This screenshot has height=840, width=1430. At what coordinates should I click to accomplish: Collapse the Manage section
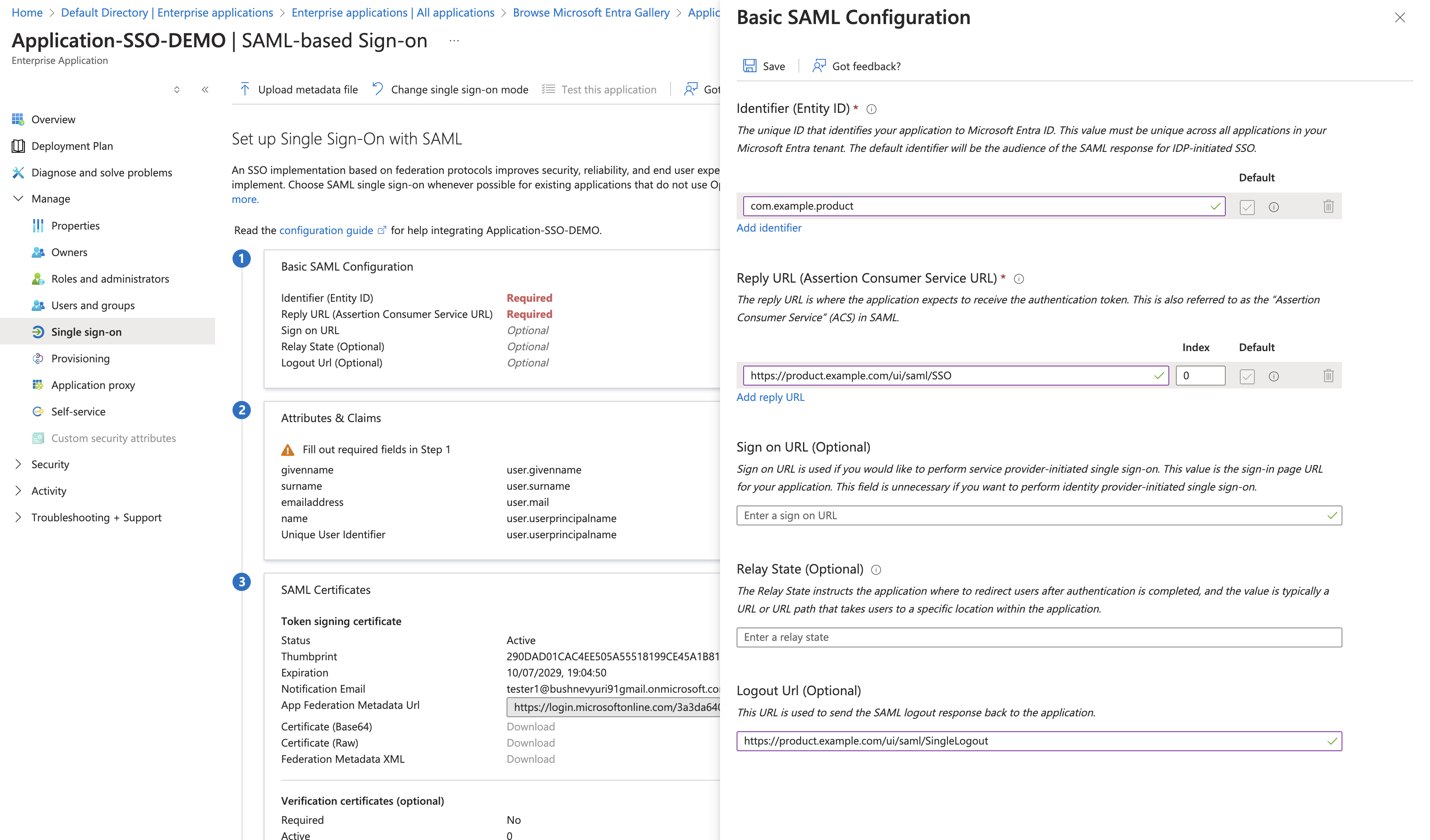tap(18, 198)
